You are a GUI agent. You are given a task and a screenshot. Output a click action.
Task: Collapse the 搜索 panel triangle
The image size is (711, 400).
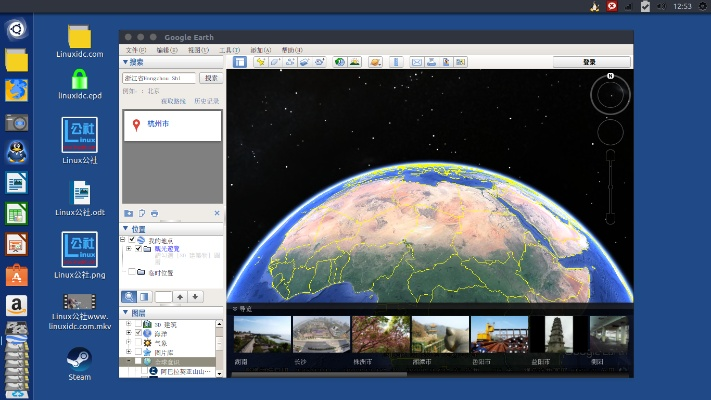point(125,62)
